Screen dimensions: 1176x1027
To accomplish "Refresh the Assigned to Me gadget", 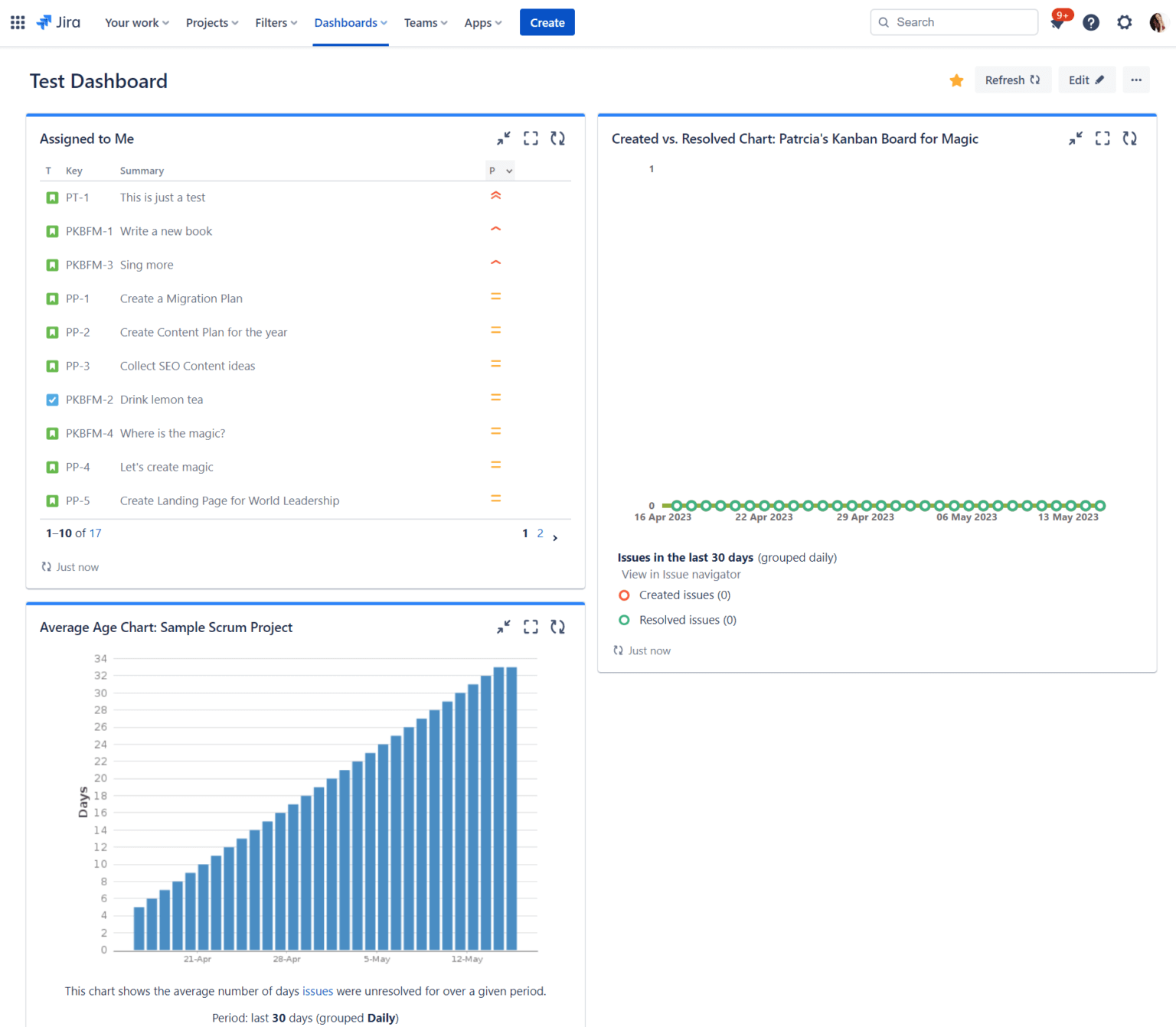I will coord(558,139).
